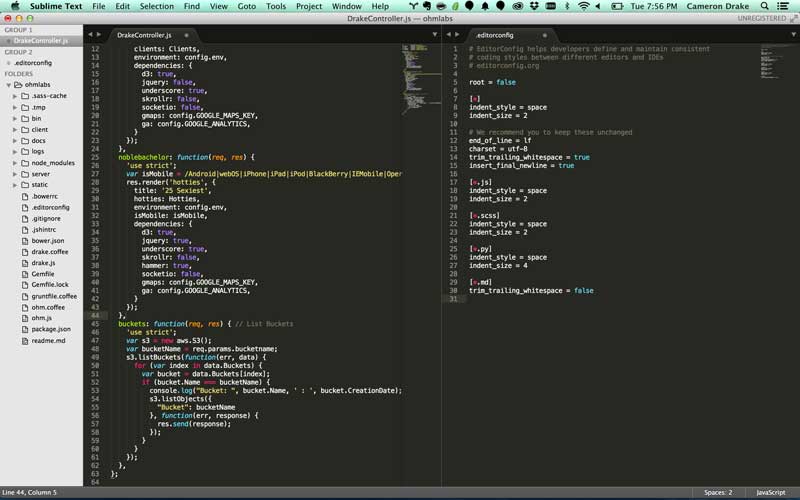Open readme.md in the sidebar
The height and width of the screenshot is (500, 800).
tap(48, 340)
